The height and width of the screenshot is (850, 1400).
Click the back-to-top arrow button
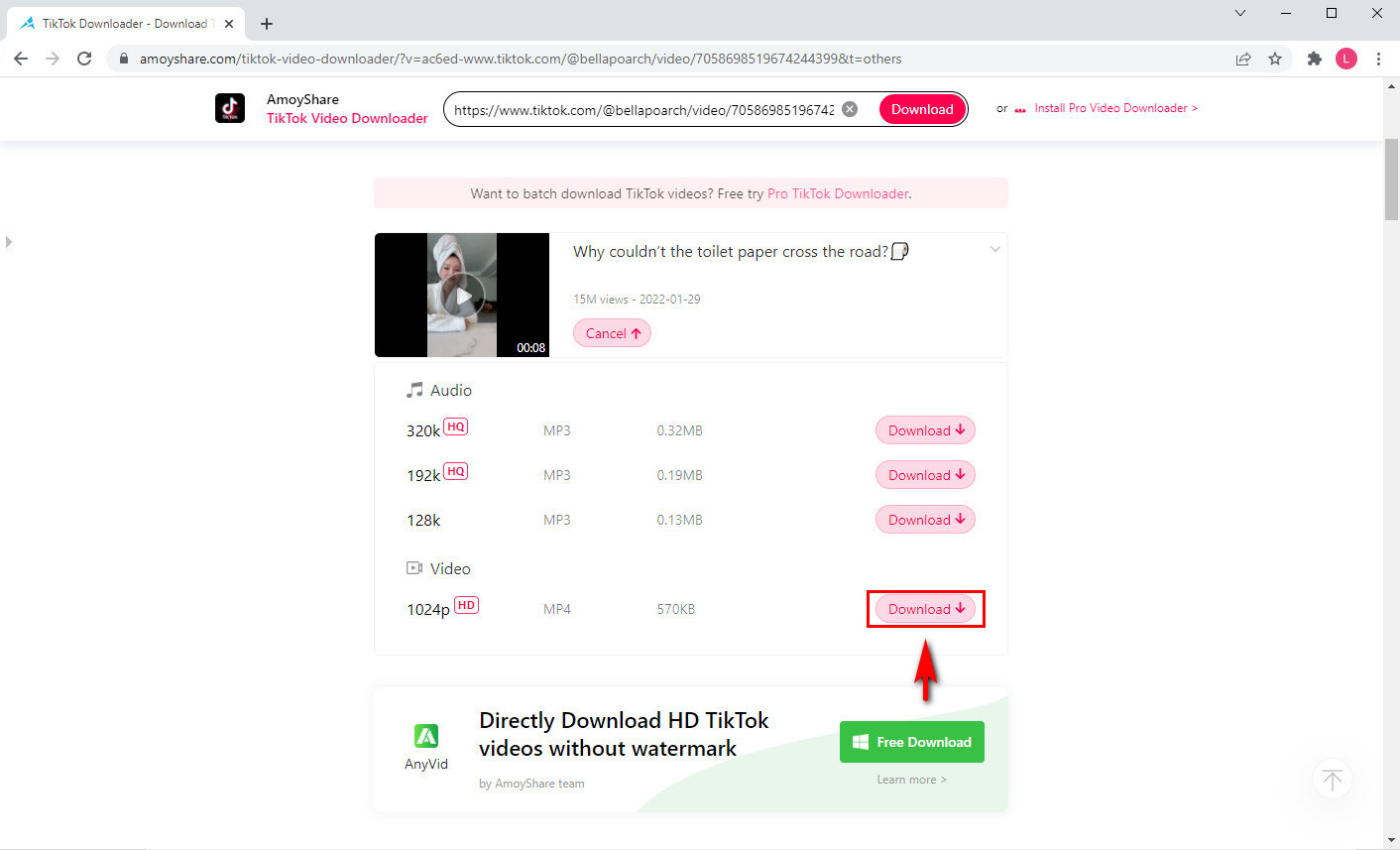click(x=1332, y=779)
